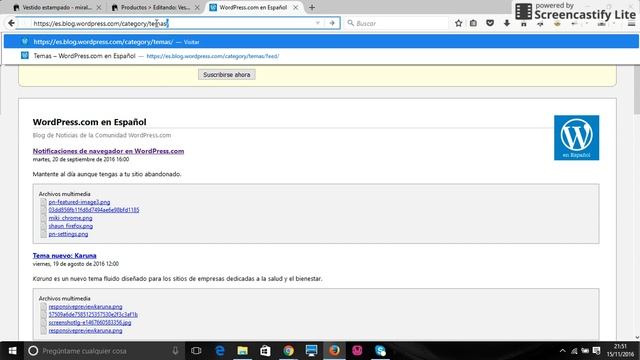Close the Productos Editando tab

coord(197,7)
